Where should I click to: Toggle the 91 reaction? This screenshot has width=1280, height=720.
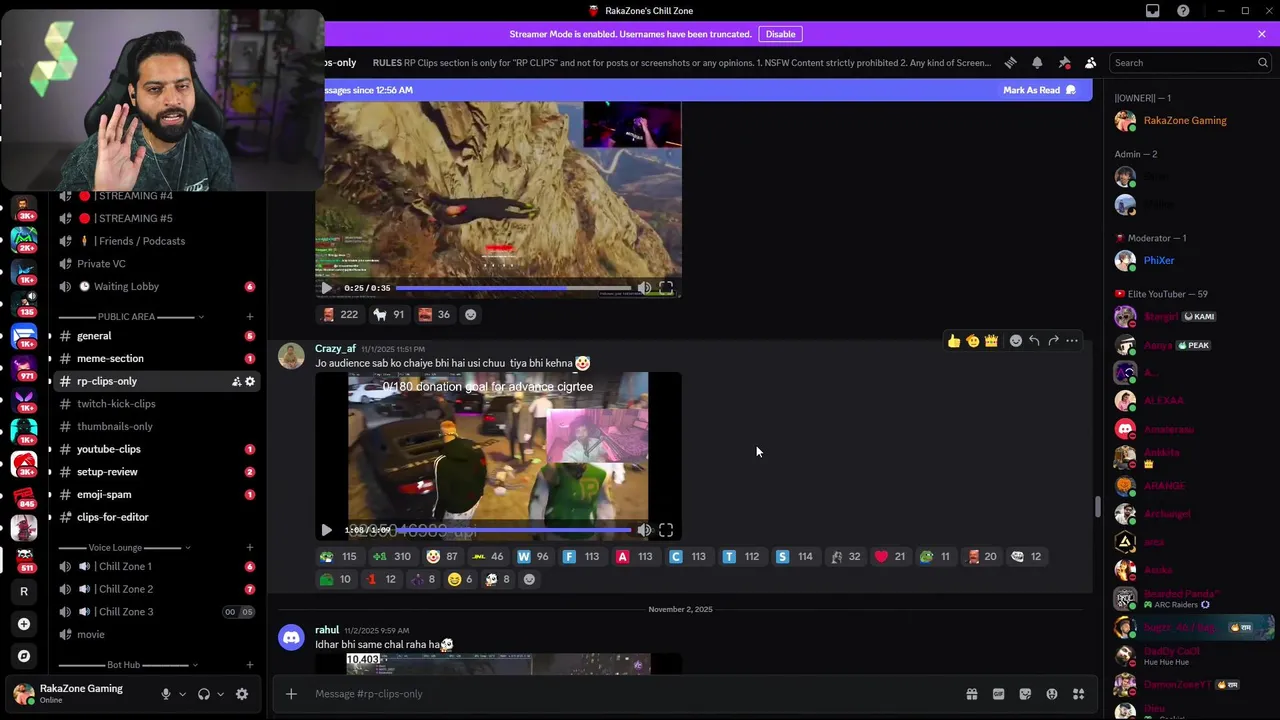[x=389, y=314]
